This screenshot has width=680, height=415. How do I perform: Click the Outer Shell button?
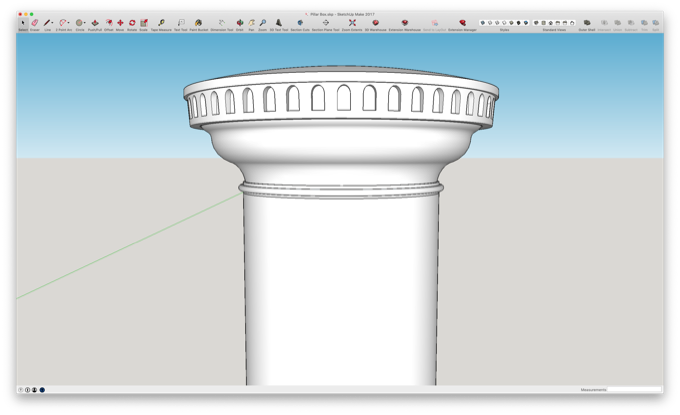pos(587,23)
